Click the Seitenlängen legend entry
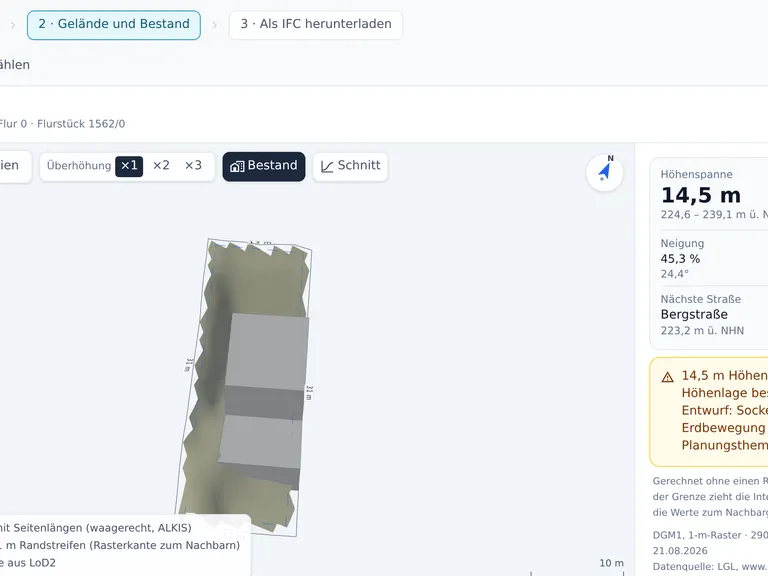This screenshot has height=576, width=768. point(96,528)
